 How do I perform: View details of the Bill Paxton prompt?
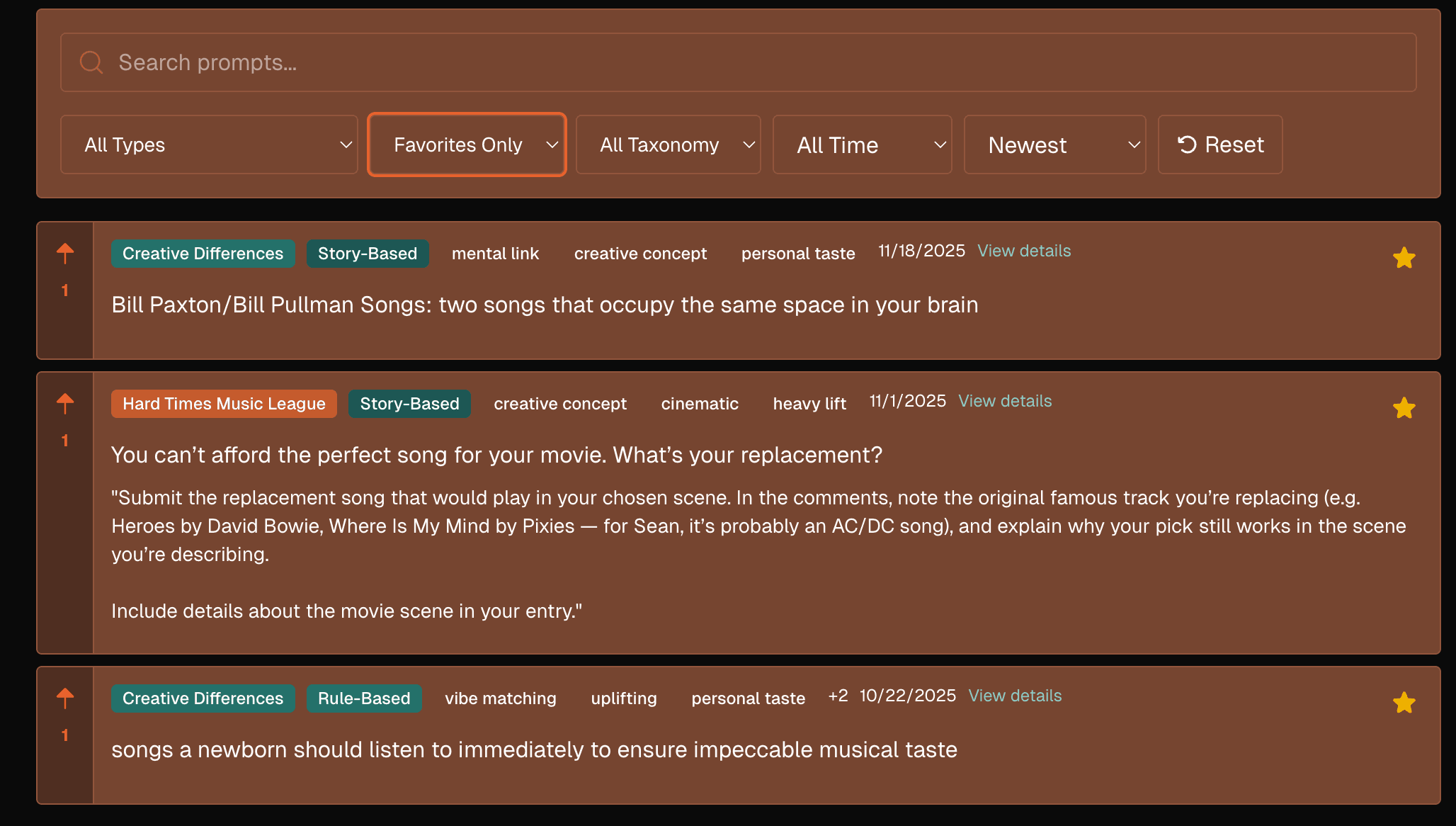coord(1023,251)
